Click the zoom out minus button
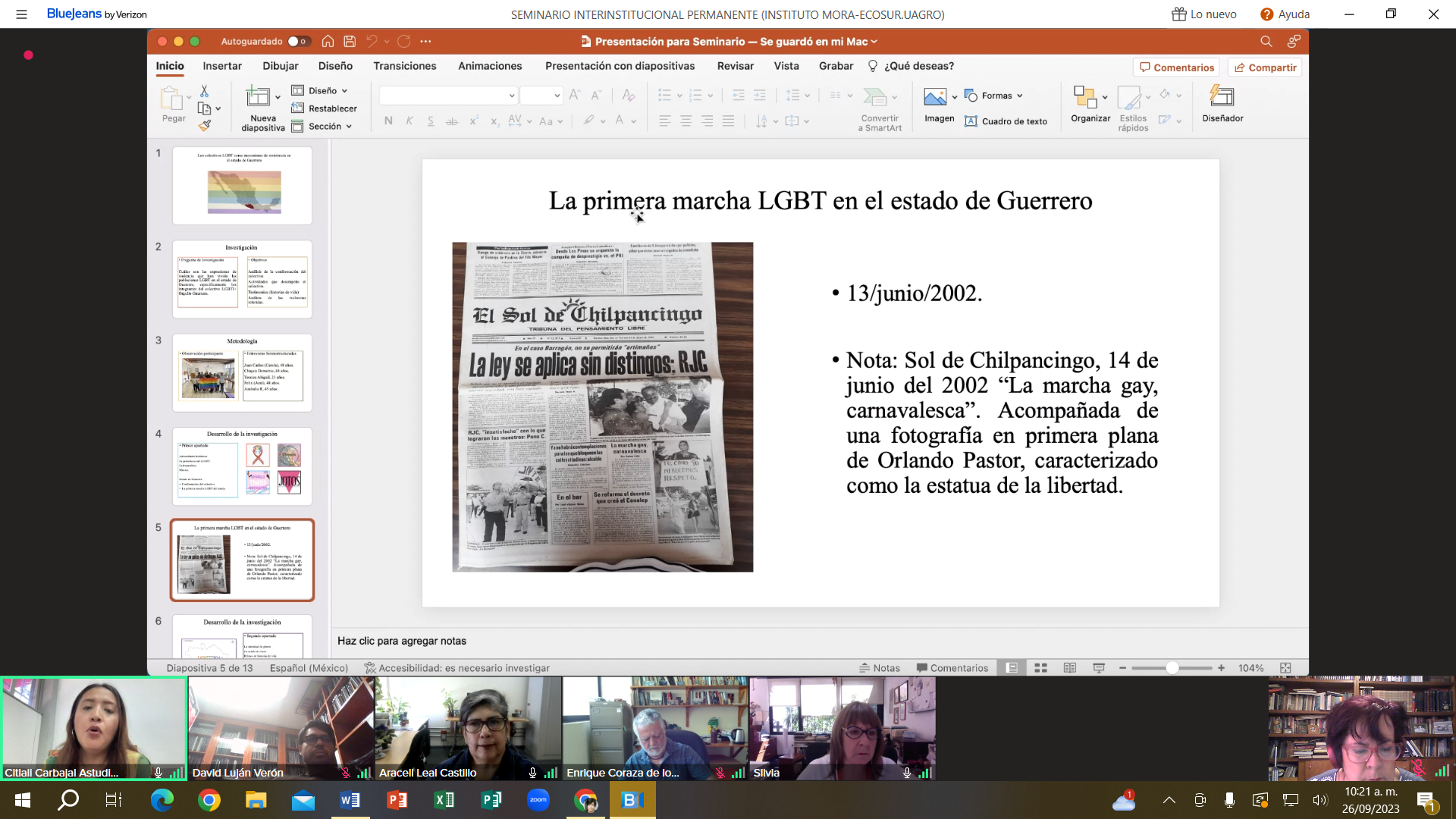The image size is (1456, 819). 1122,668
